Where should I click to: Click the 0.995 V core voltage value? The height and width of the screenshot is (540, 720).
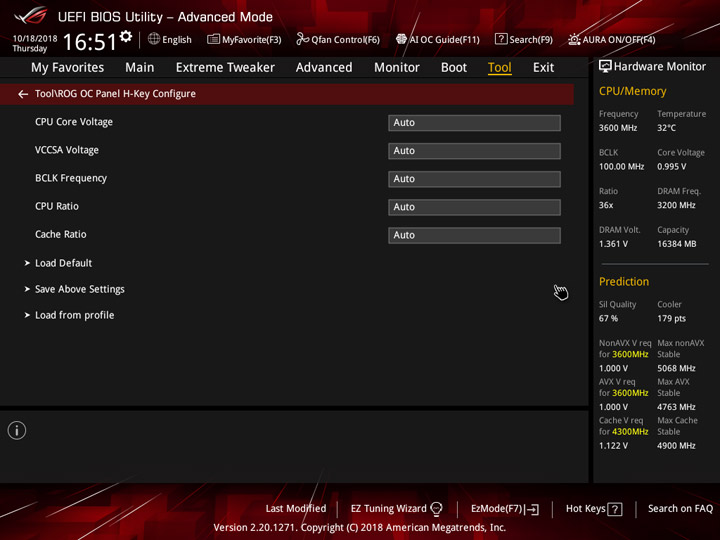(672, 166)
